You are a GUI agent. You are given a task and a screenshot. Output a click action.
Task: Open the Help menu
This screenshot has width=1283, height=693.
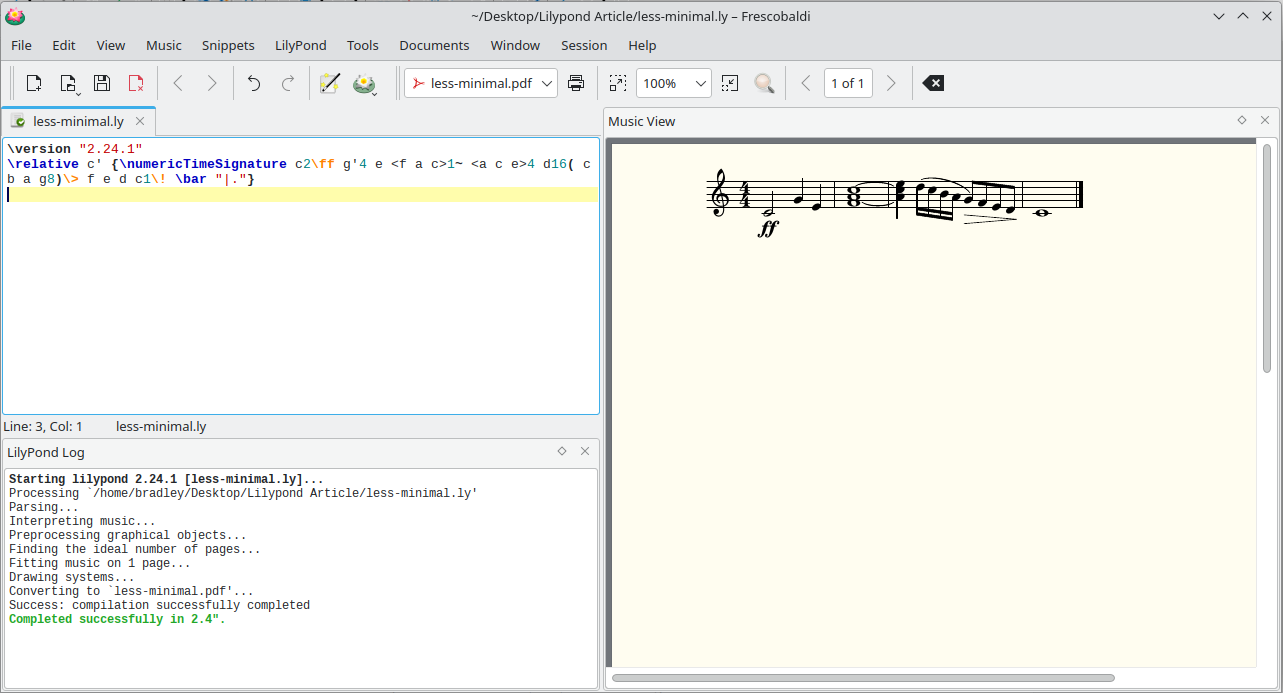tap(642, 45)
